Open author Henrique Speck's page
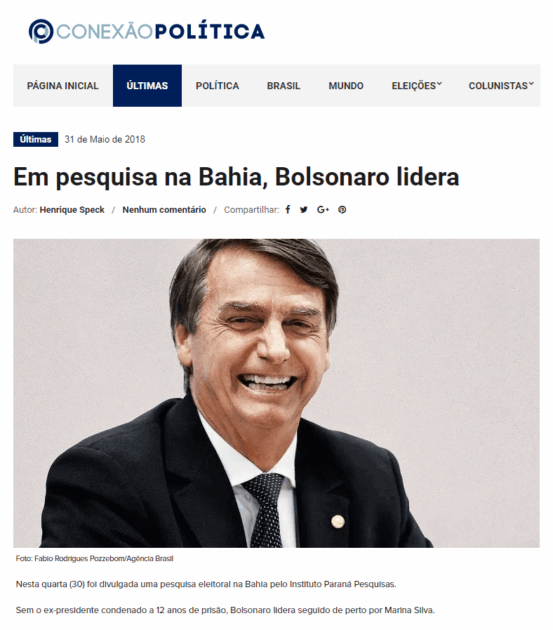Screen dimensions: 553x630 [72, 210]
